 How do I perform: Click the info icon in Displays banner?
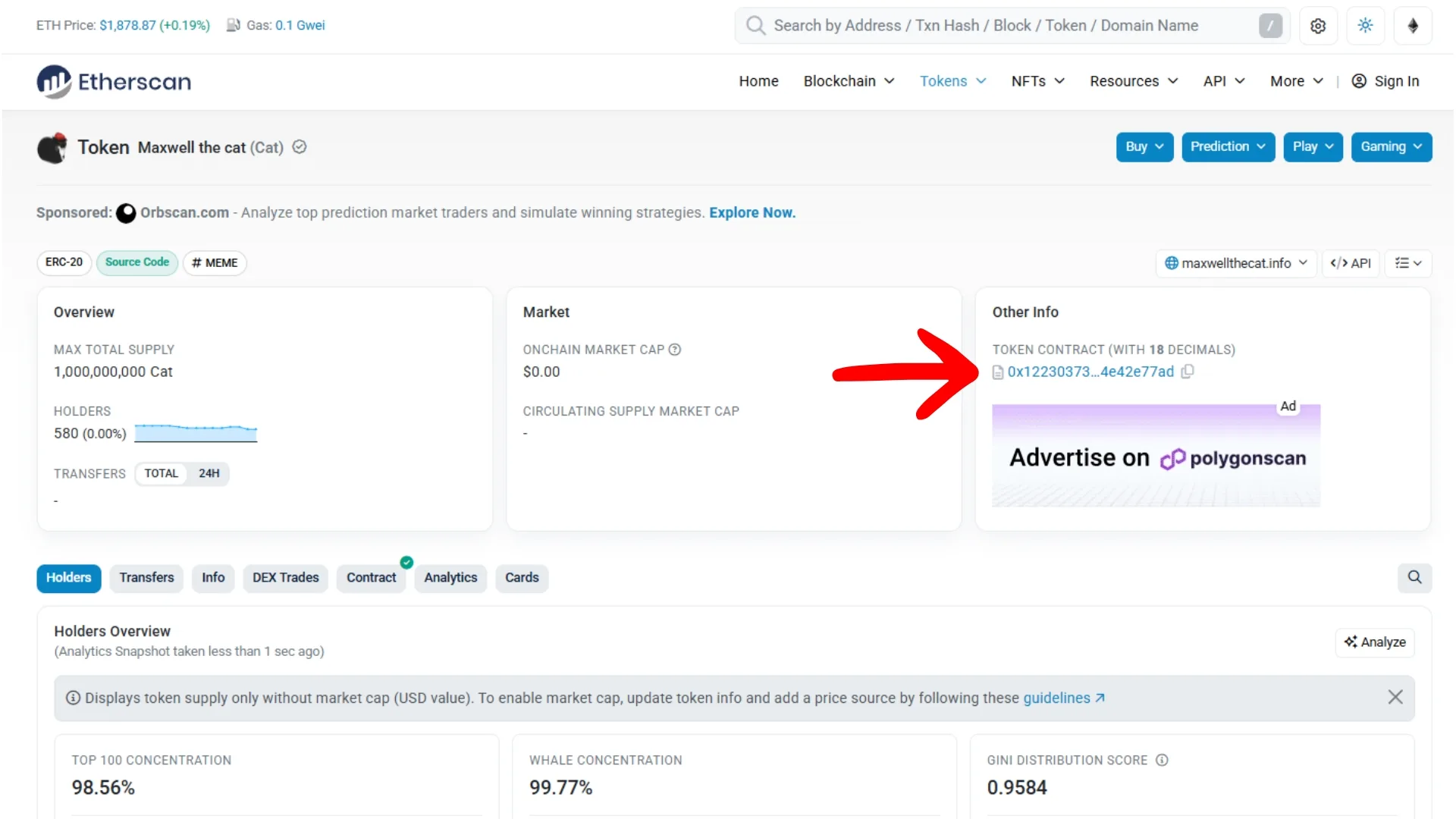[74, 698]
